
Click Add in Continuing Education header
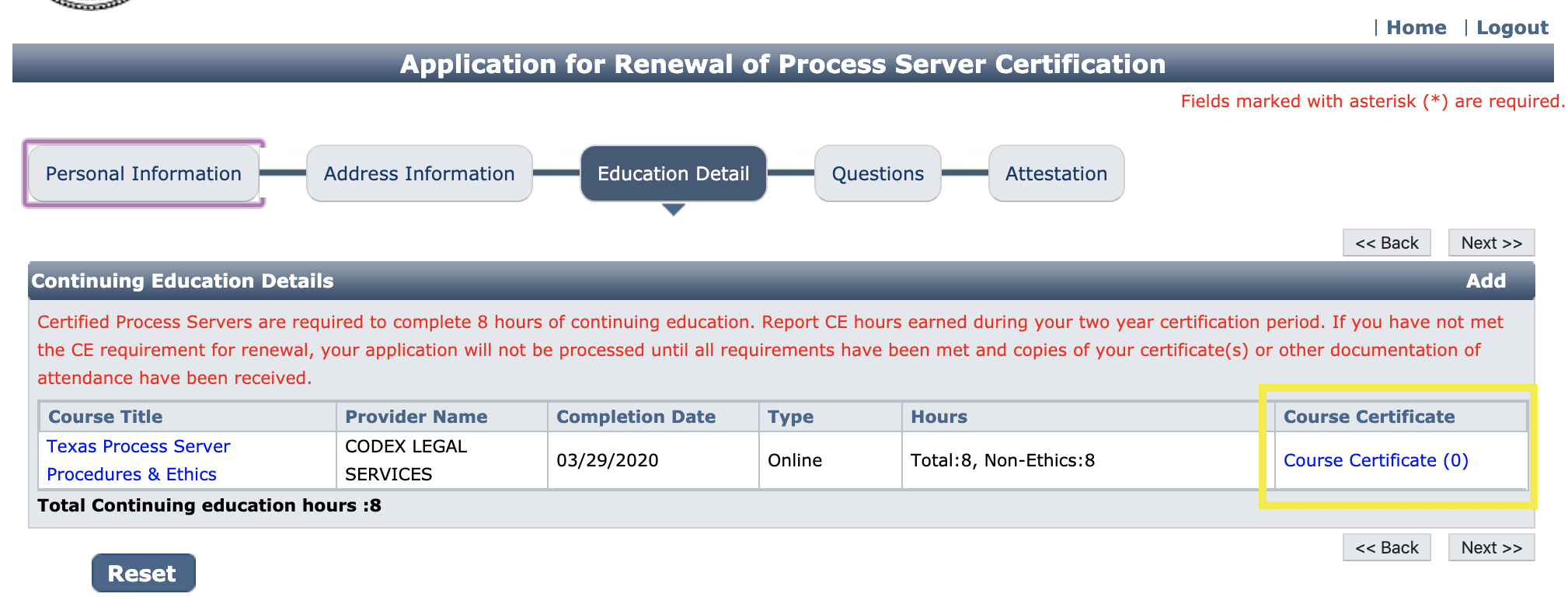point(1486,281)
